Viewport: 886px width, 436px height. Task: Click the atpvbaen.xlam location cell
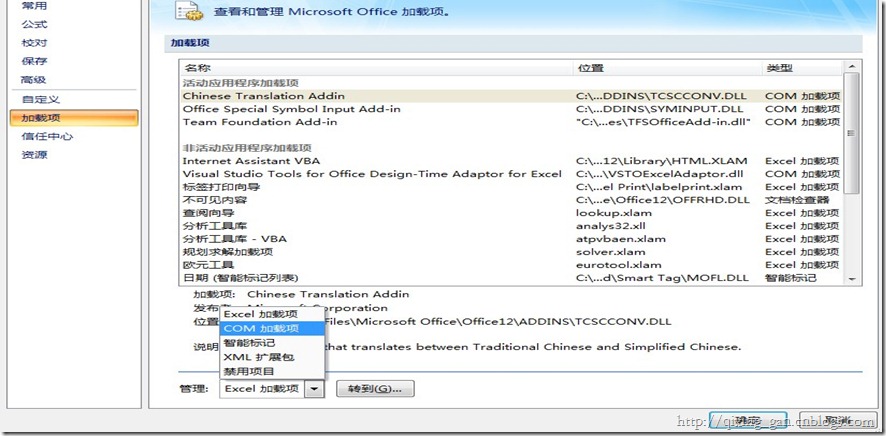(x=620, y=239)
